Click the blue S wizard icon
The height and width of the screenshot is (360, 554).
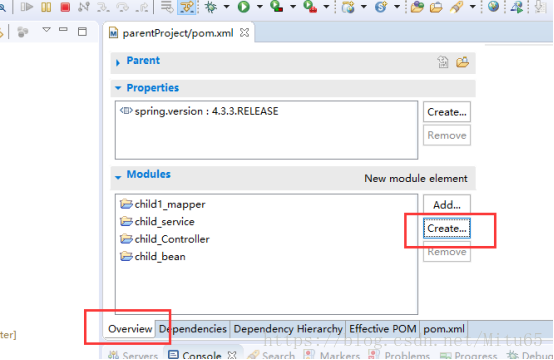pyautogui.click(x=381, y=7)
